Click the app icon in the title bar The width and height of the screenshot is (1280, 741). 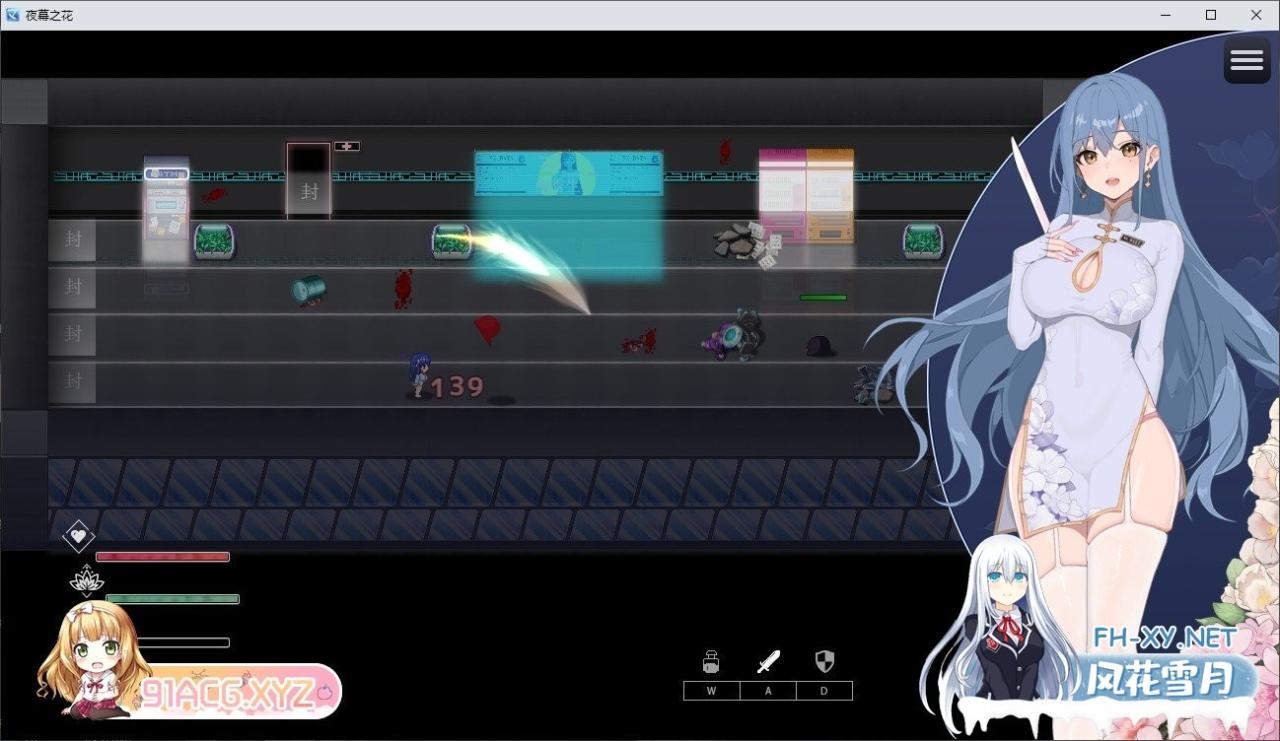pyautogui.click(x=13, y=15)
